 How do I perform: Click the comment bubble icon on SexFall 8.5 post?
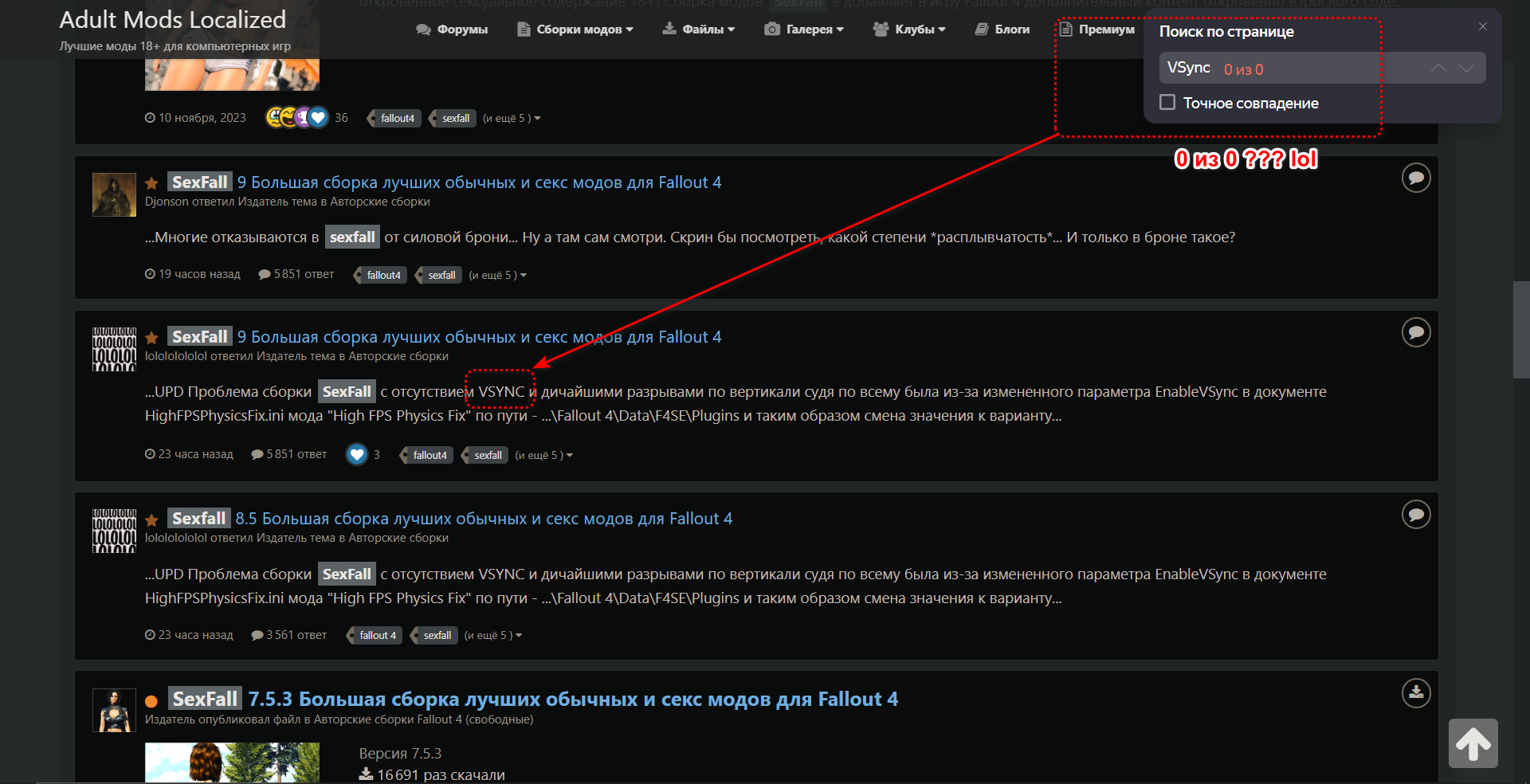1416,515
